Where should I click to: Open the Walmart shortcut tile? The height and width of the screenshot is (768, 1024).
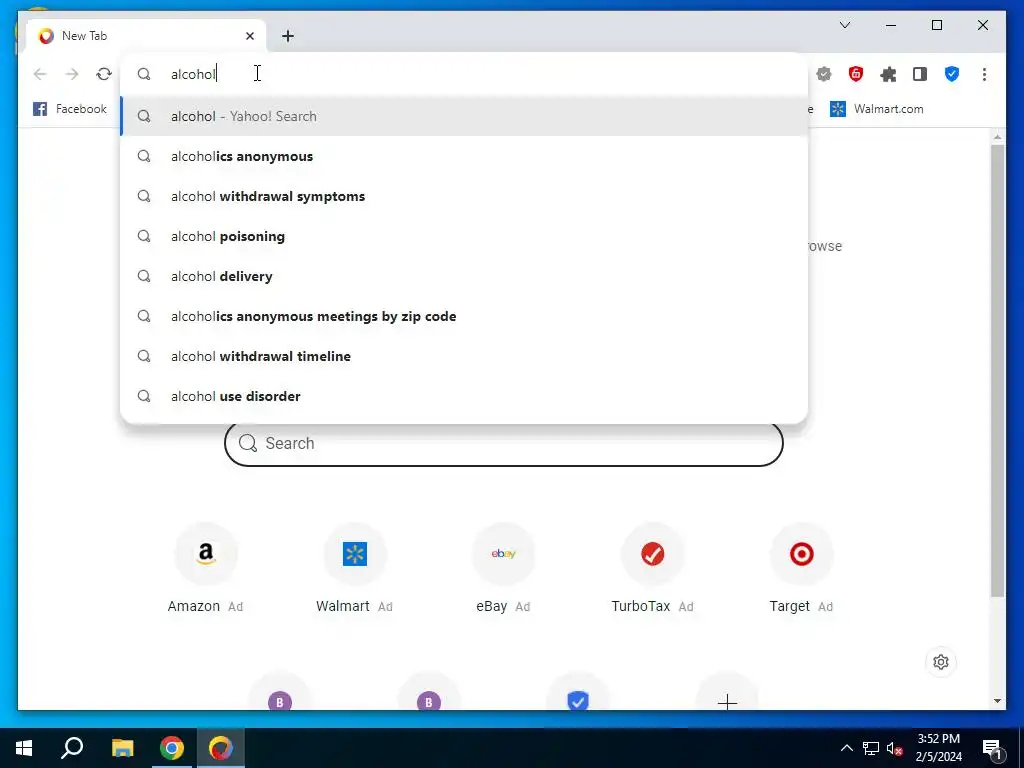(355, 568)
